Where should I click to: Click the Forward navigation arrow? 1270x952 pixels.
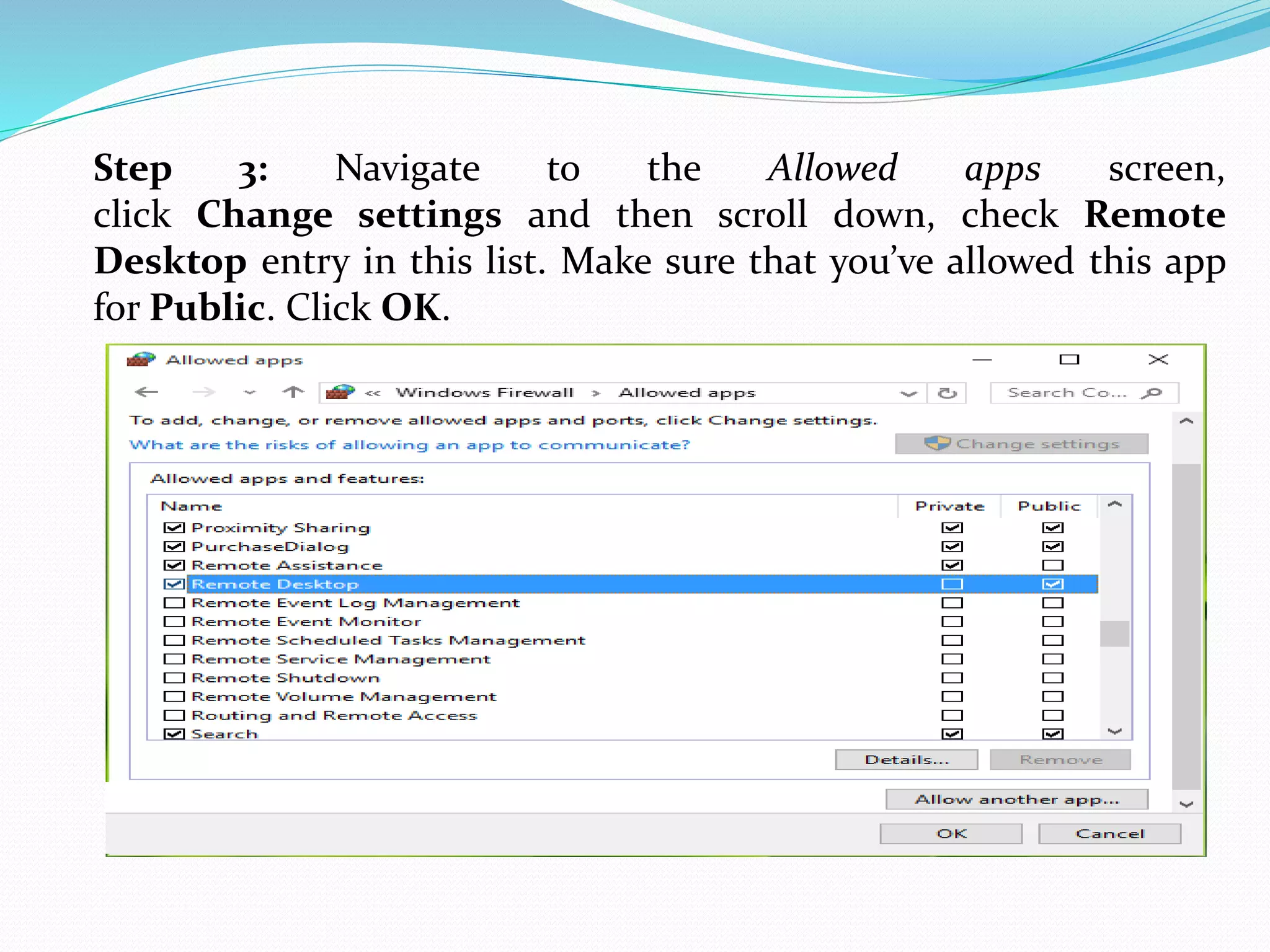point(203,392)
